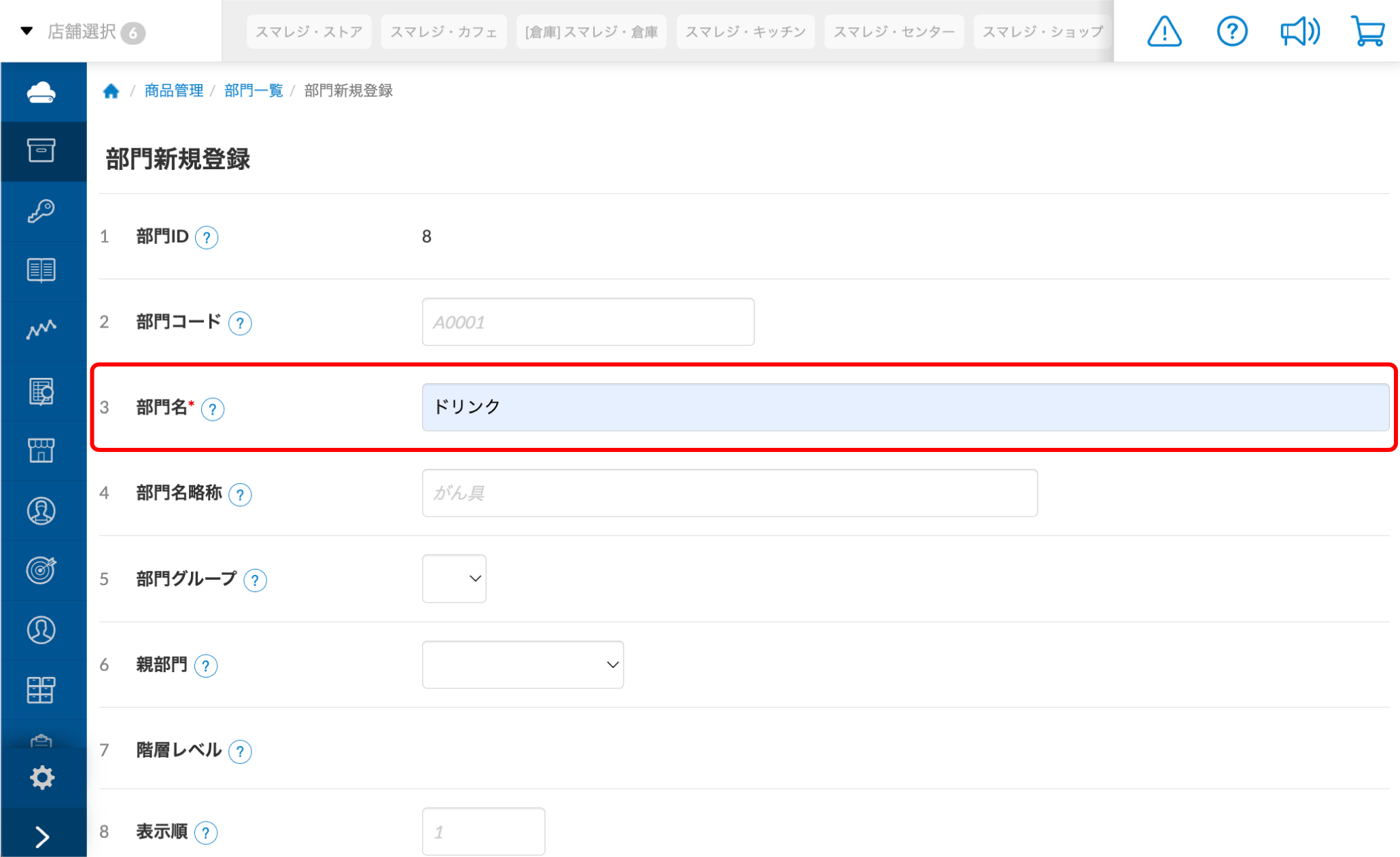The image size is (1400, 857).
Task: Click the 表示順 input field
Action: tap(483, 830)
